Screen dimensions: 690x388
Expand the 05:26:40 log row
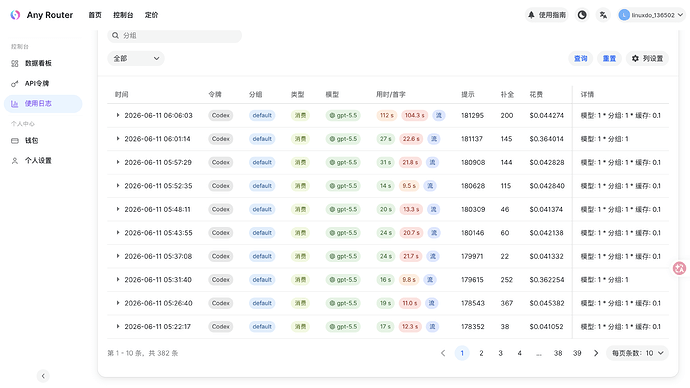pos(118,303)
